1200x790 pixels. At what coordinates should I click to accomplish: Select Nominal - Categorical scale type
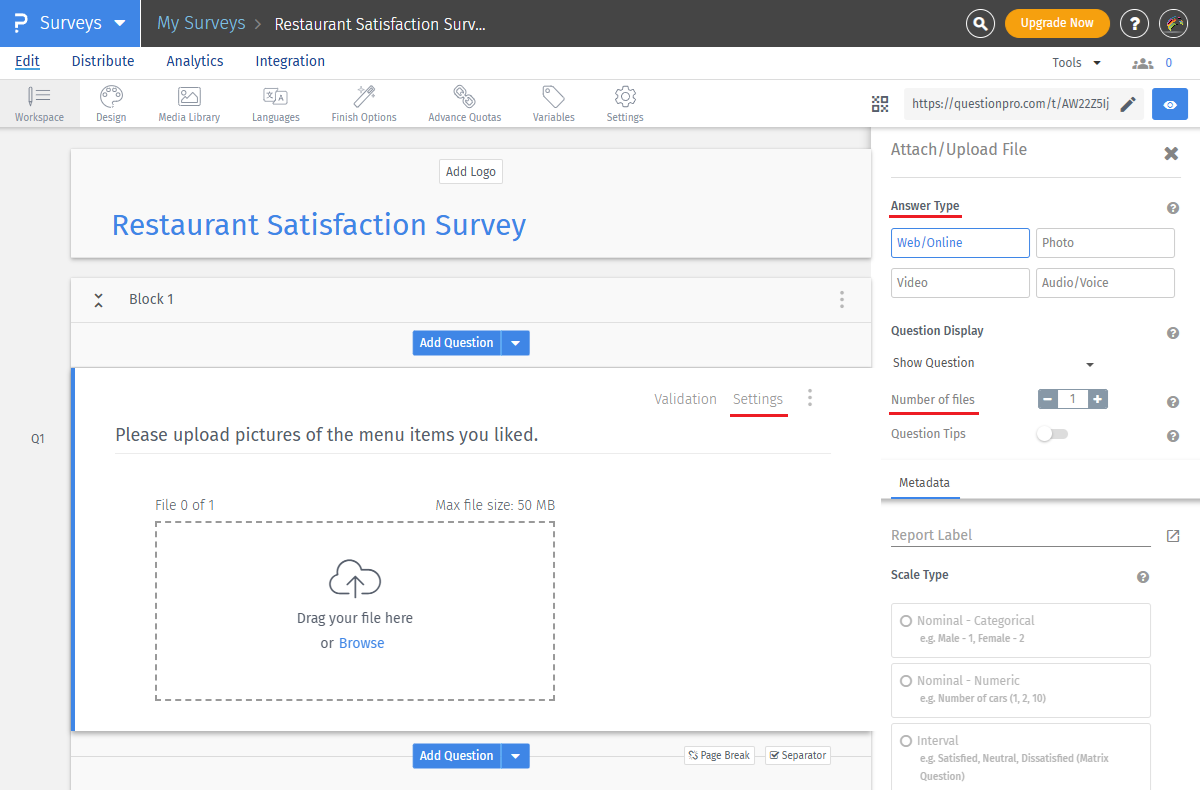coord(906,621)
